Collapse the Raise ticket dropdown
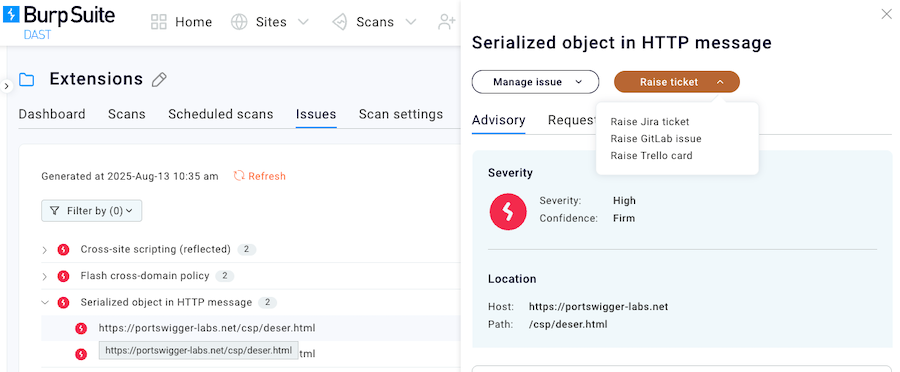 (x=677, y=82)
